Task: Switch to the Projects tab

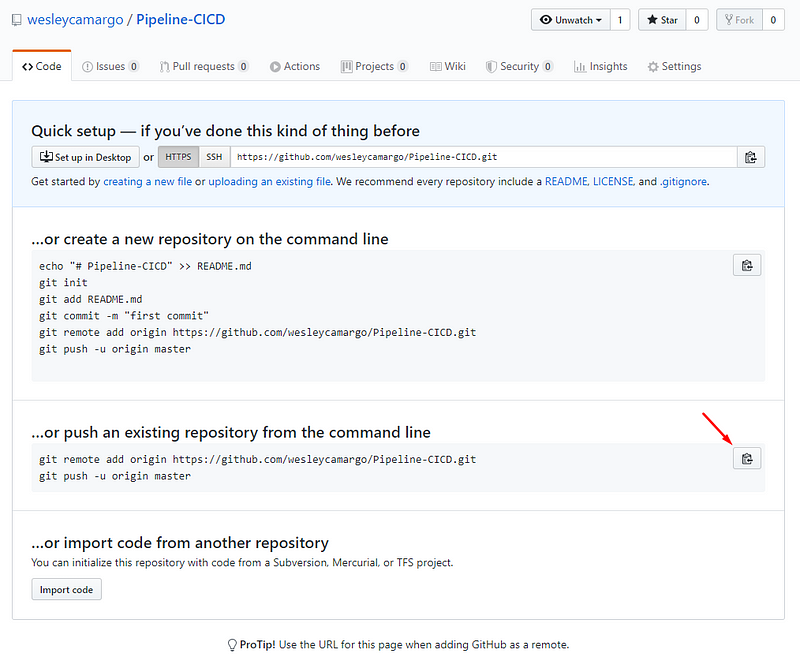Action: pyautogui.click(x=373, y=67)
